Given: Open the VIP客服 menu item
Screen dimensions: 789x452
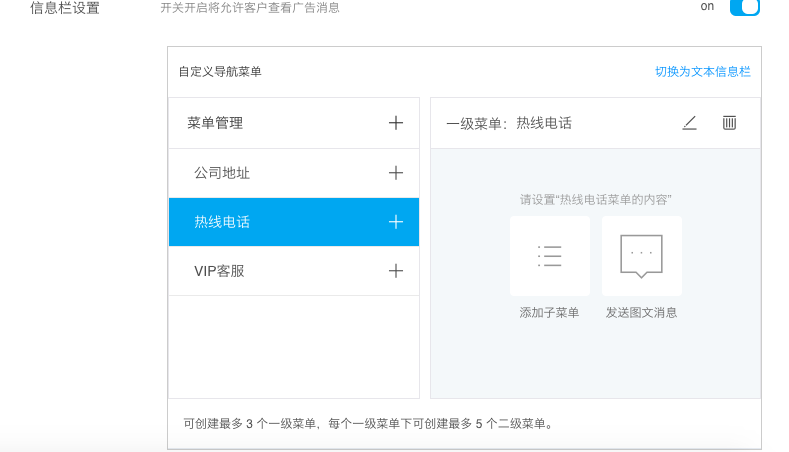Looking at the screenshot, I should click(x=220, y=271).
